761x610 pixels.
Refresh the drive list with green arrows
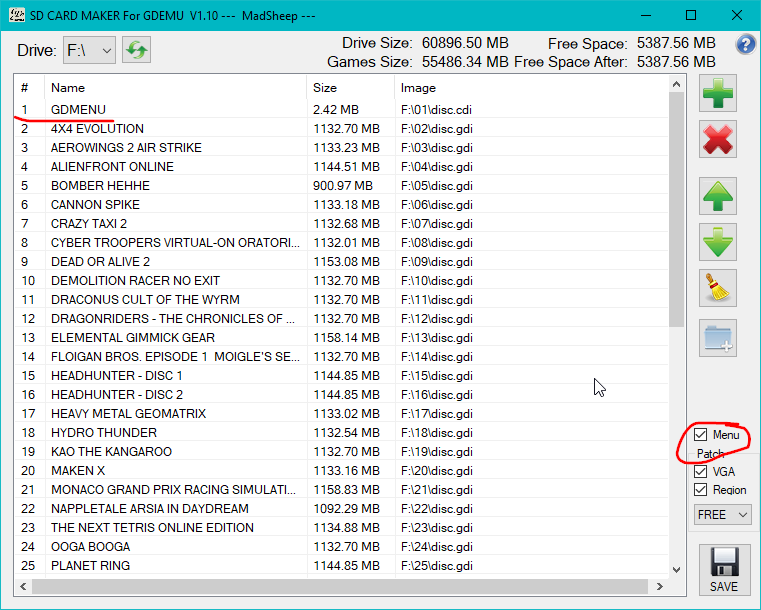[136, 49]
